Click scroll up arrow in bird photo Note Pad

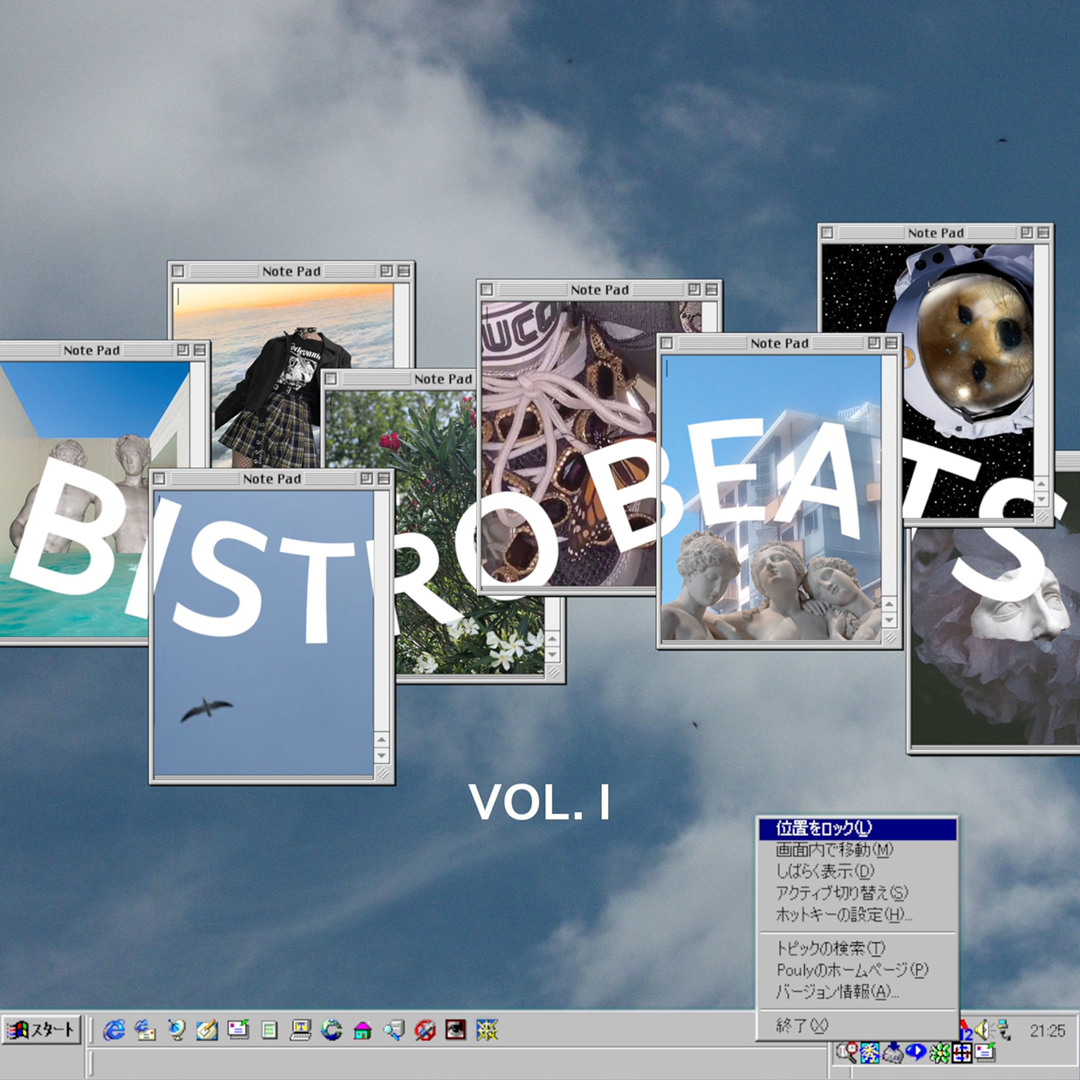(382, 739)
